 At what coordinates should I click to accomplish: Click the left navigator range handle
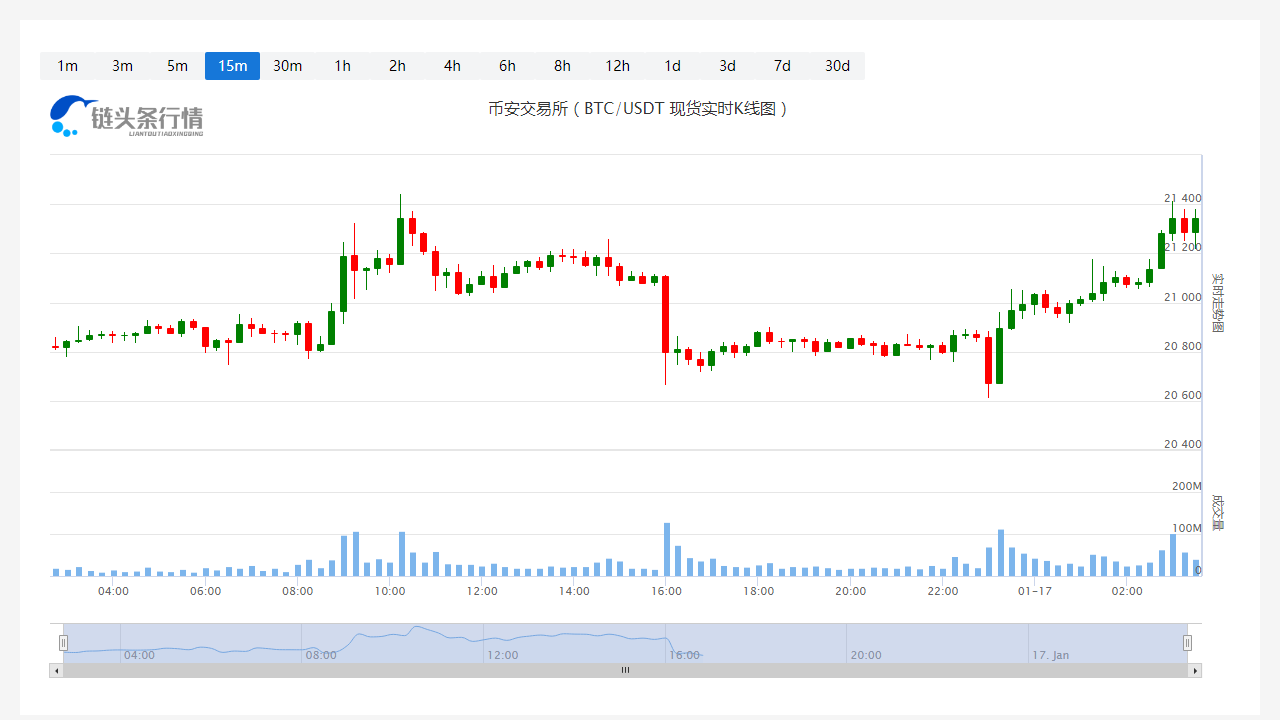pos(63,643)
